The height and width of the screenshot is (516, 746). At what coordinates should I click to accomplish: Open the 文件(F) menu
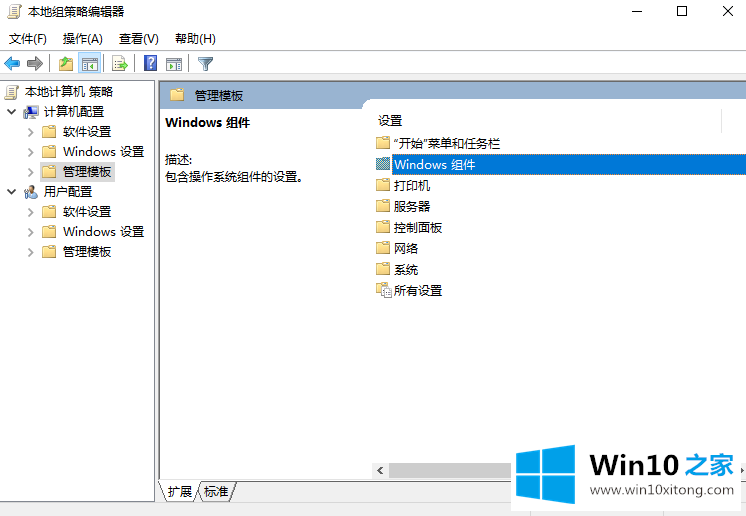28,39
